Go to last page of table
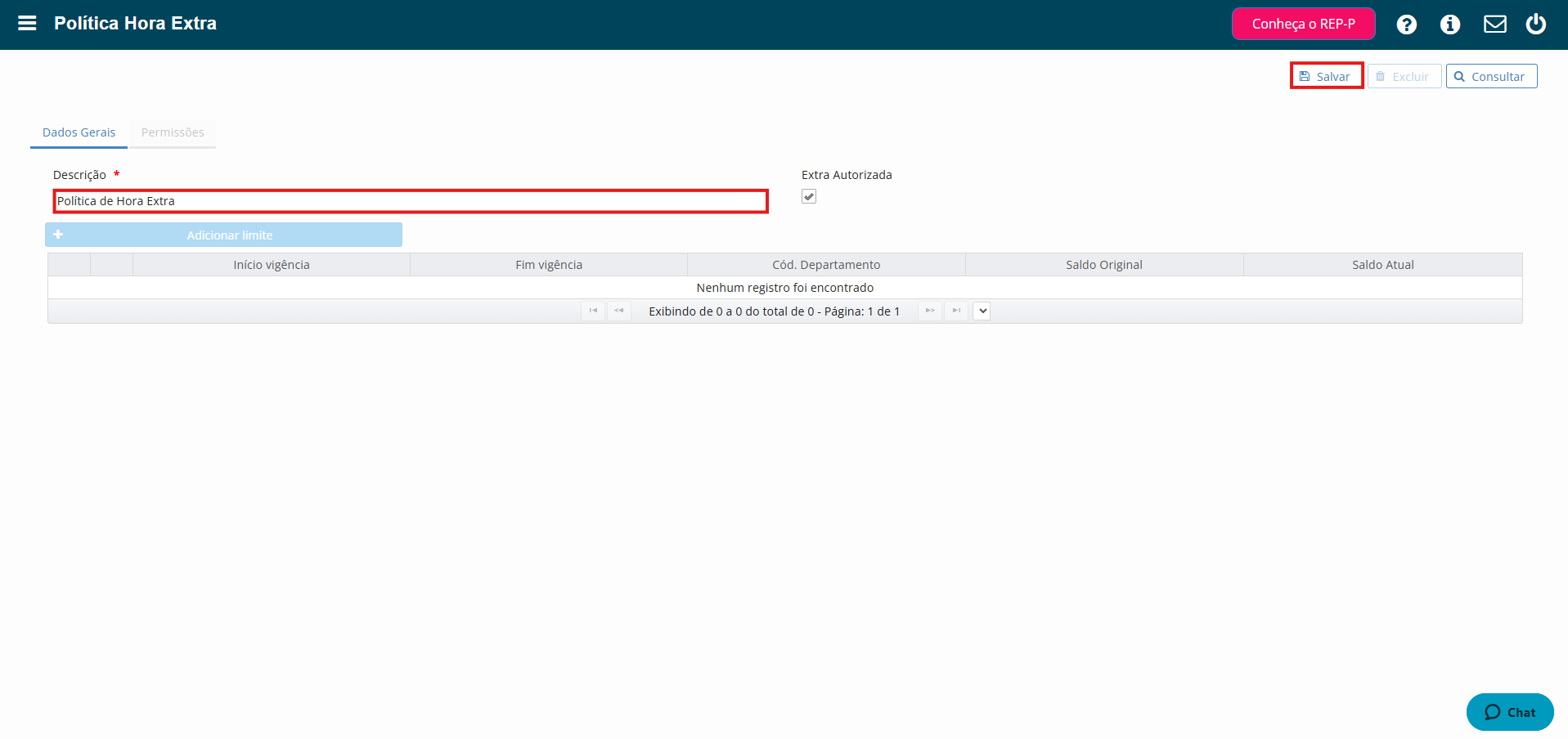Screen dimensions: 1568x739 [956, 311]
